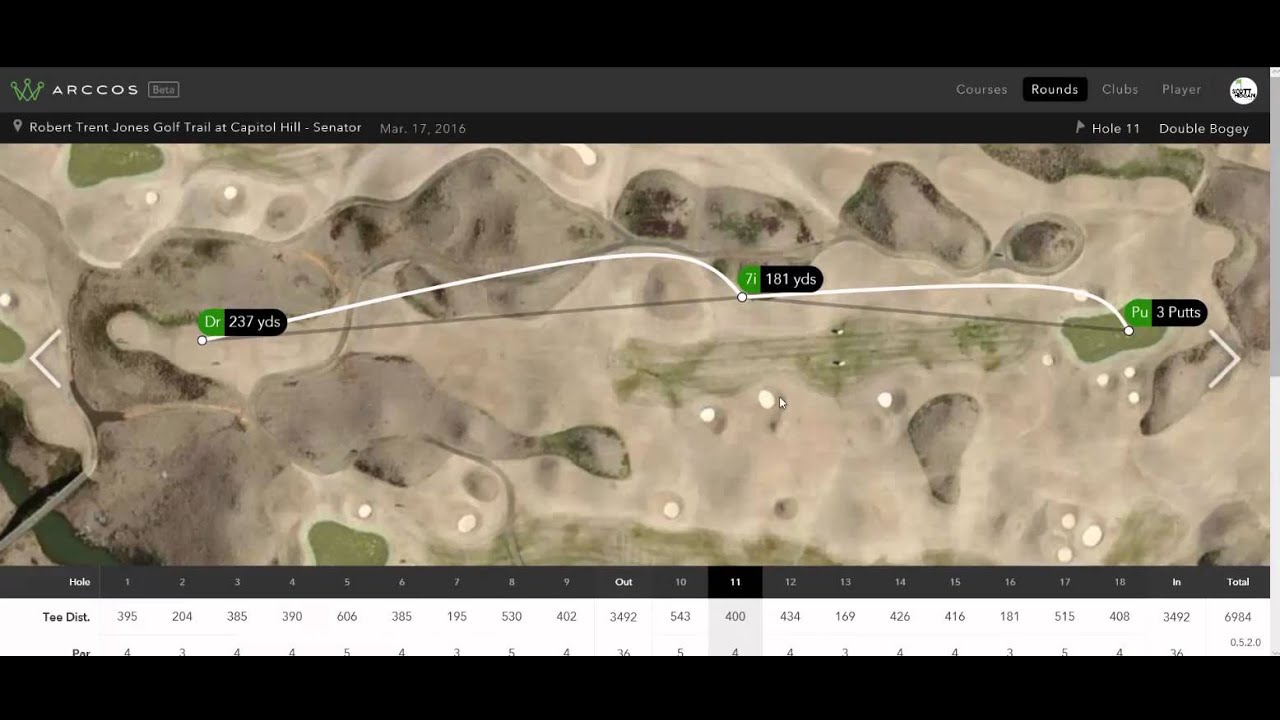This screenshot has width=1280, height=720.
Task: Open the user profile avatar
Action: 1243,90
